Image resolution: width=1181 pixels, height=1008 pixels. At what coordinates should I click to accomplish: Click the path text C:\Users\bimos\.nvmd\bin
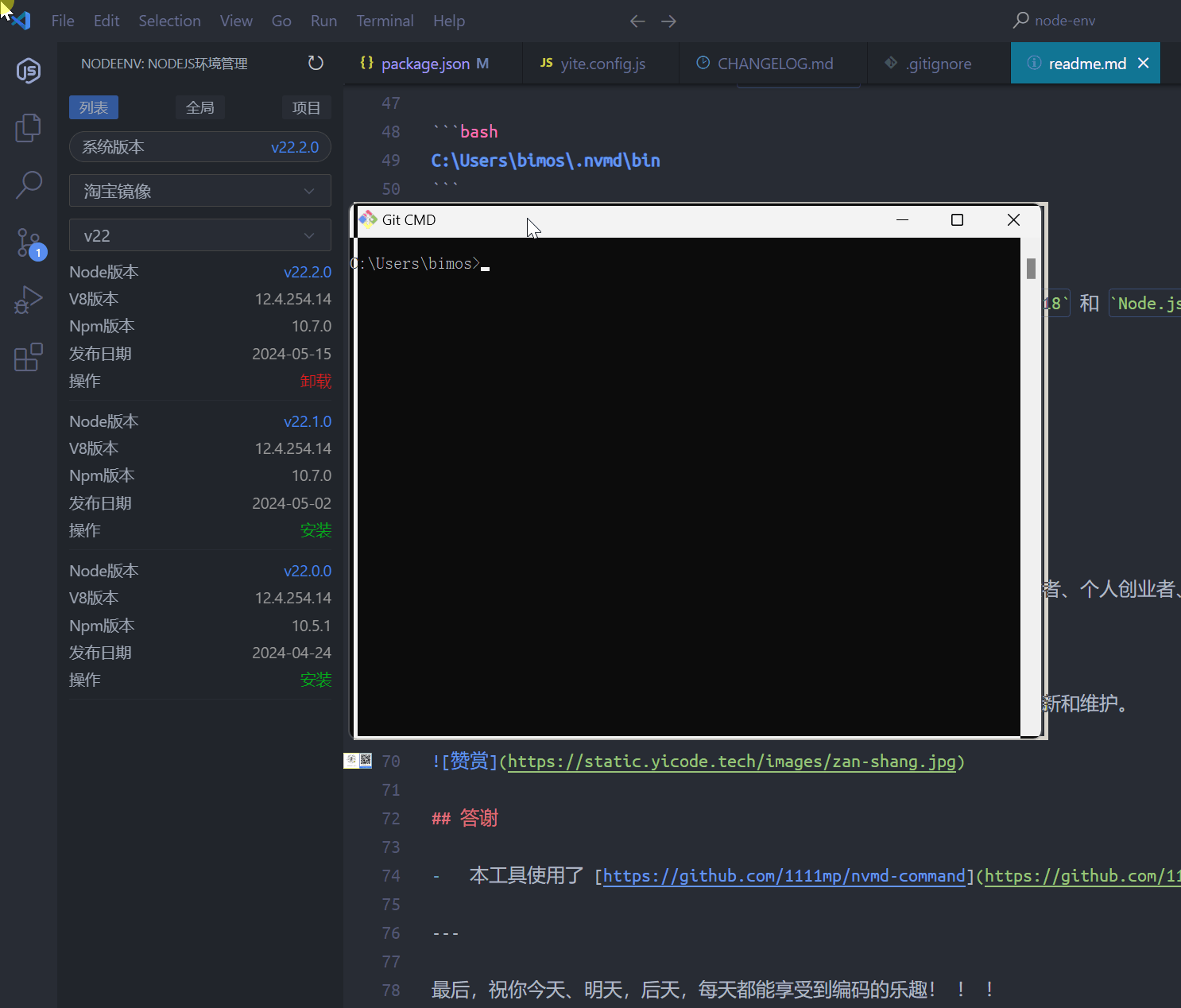(x=545, y=161)
